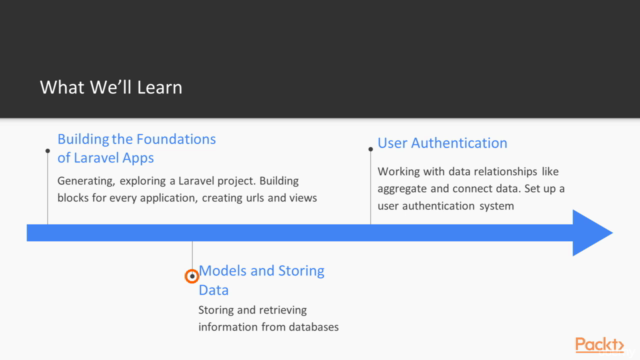Click the Packt logo

pos(600,345)
